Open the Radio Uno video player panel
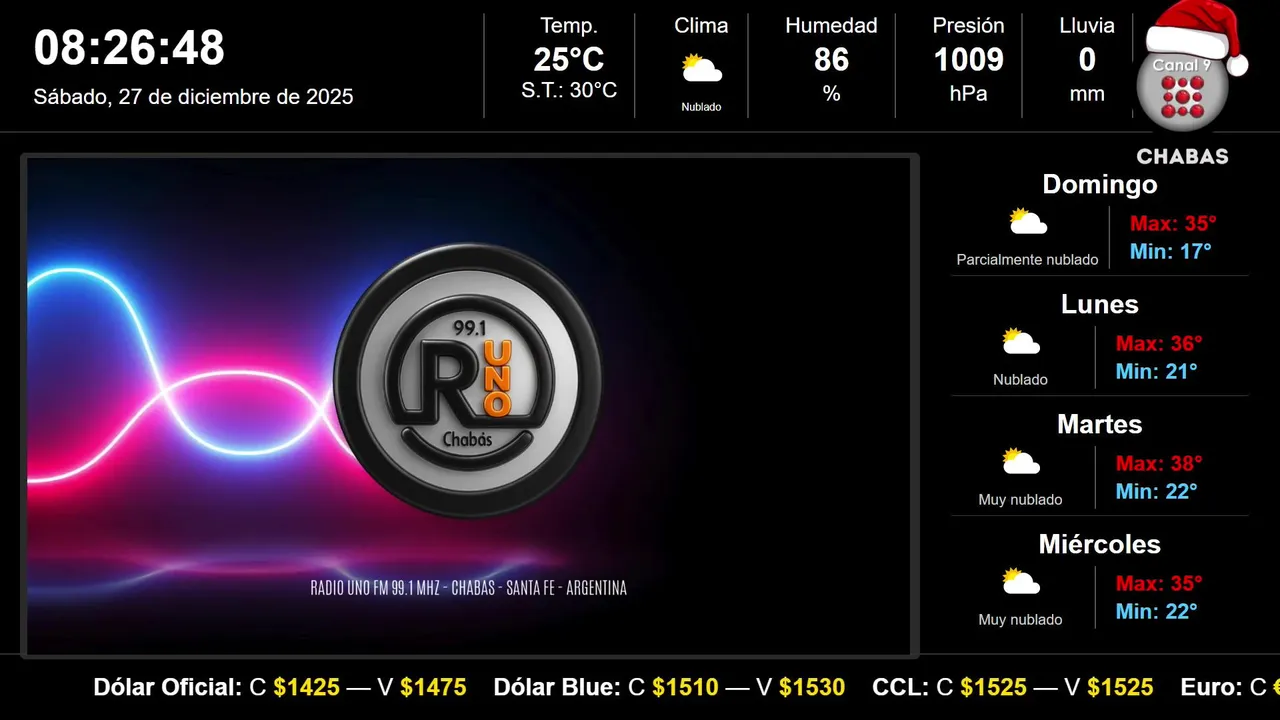Image resolution: width=1280 pixels, height=720 pixels. tap(470, 406)
